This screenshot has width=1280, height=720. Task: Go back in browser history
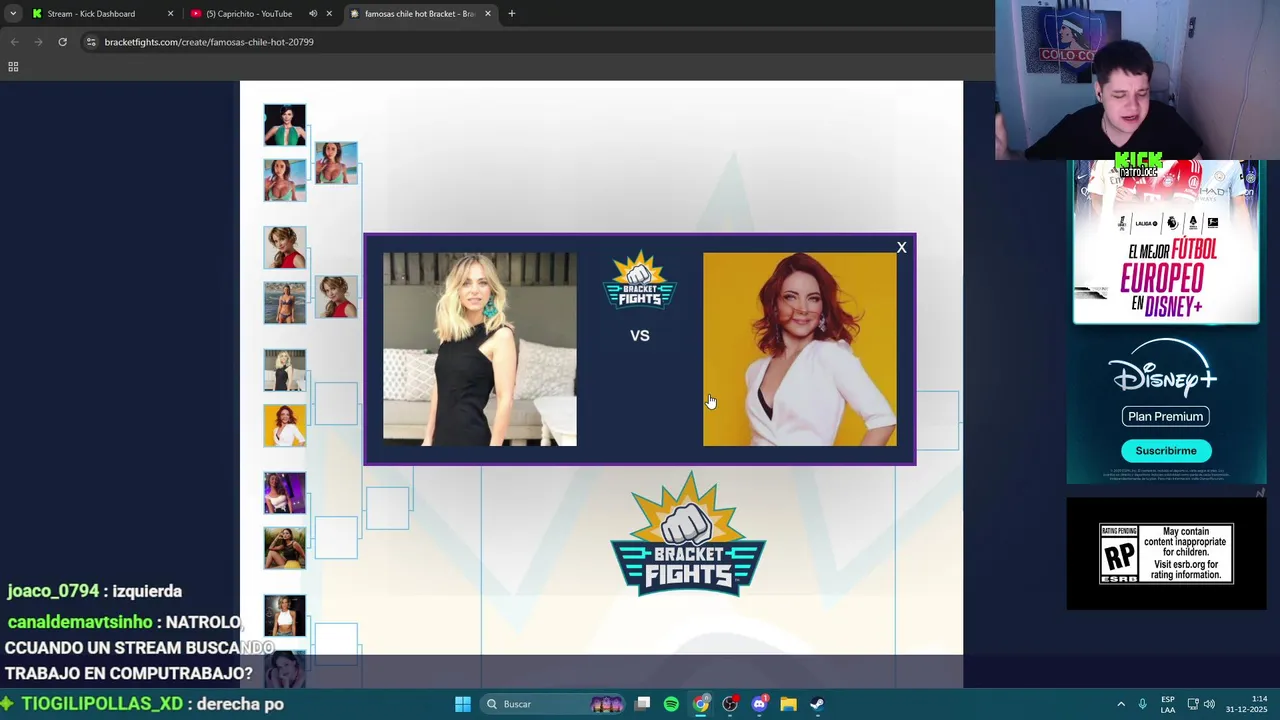point(14,42)
